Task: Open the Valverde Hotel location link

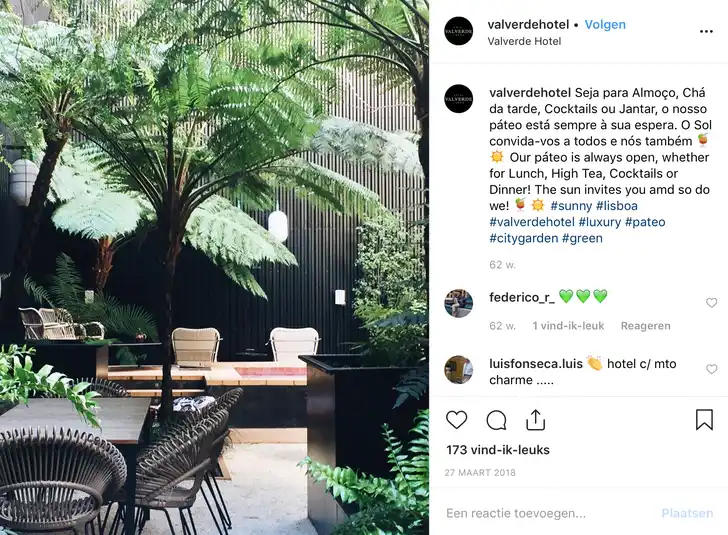Action: point(524,41)
